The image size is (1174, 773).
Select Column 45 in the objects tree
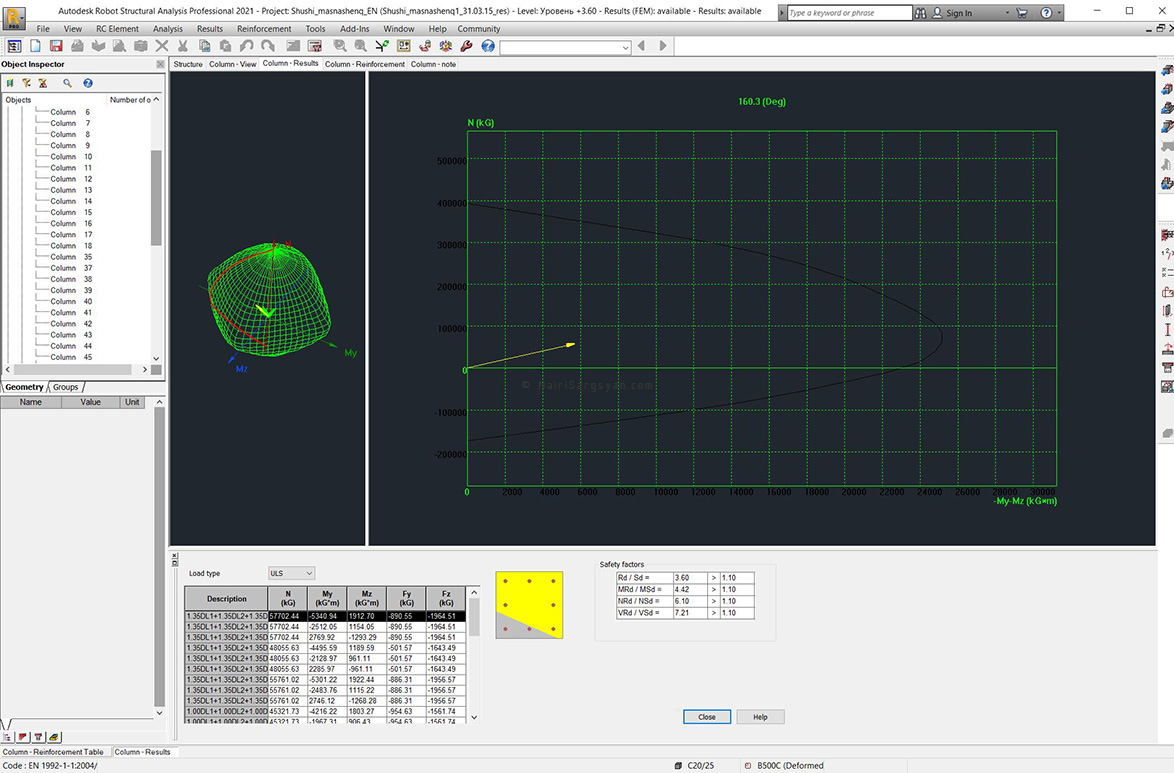pyautogui.click(x=71, y=357)
